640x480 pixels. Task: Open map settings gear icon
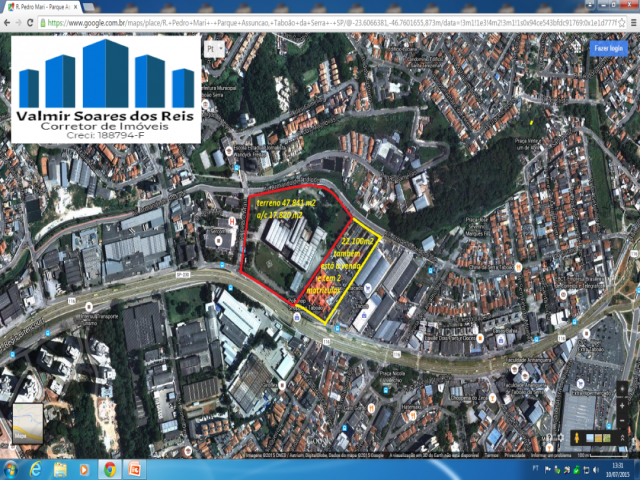(561, 438)
